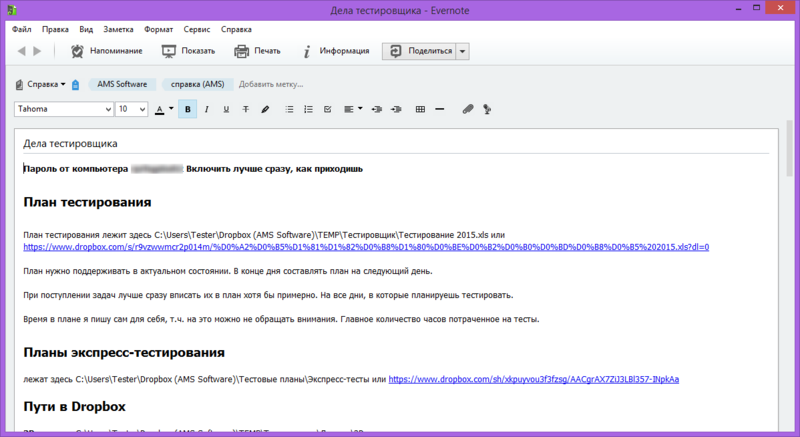Click the line starting План нужно поддерживать
The image size is (800, 437).
click(x=228, y=271)
